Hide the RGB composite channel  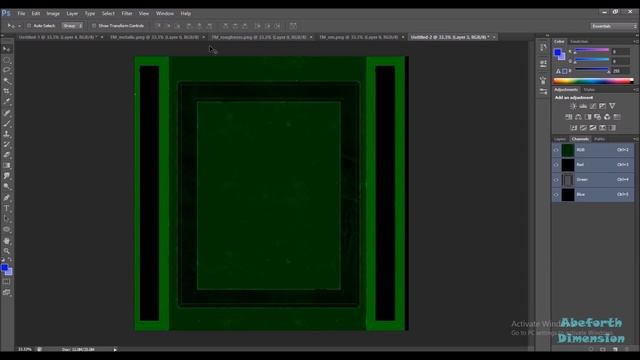556,150
